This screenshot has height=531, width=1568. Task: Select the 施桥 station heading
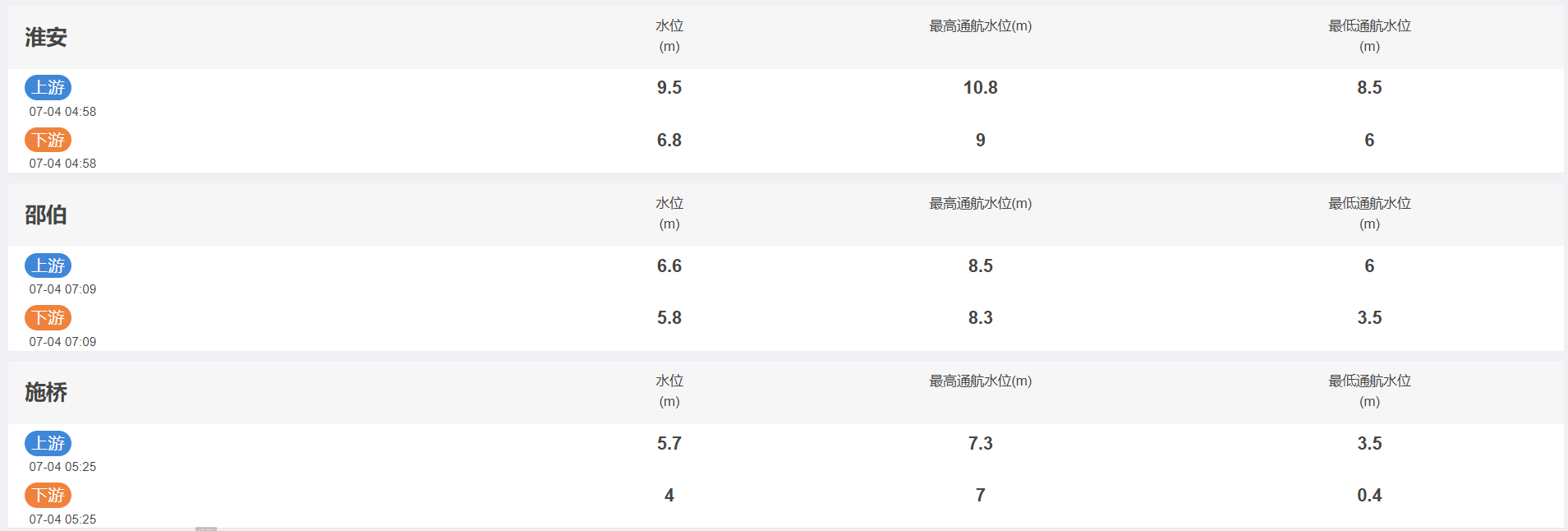[x=46, y=392]
